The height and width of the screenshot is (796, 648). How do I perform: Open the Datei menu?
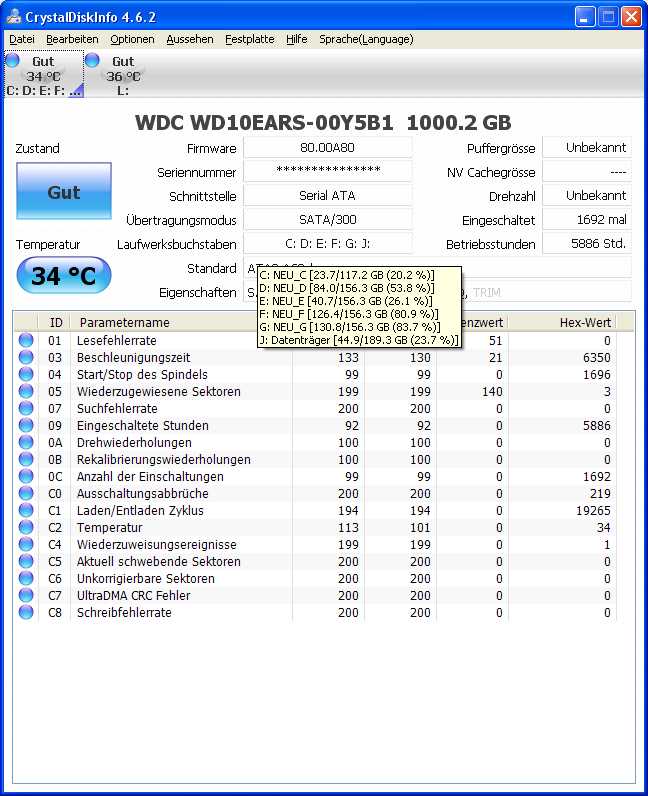tap(22, 39)
